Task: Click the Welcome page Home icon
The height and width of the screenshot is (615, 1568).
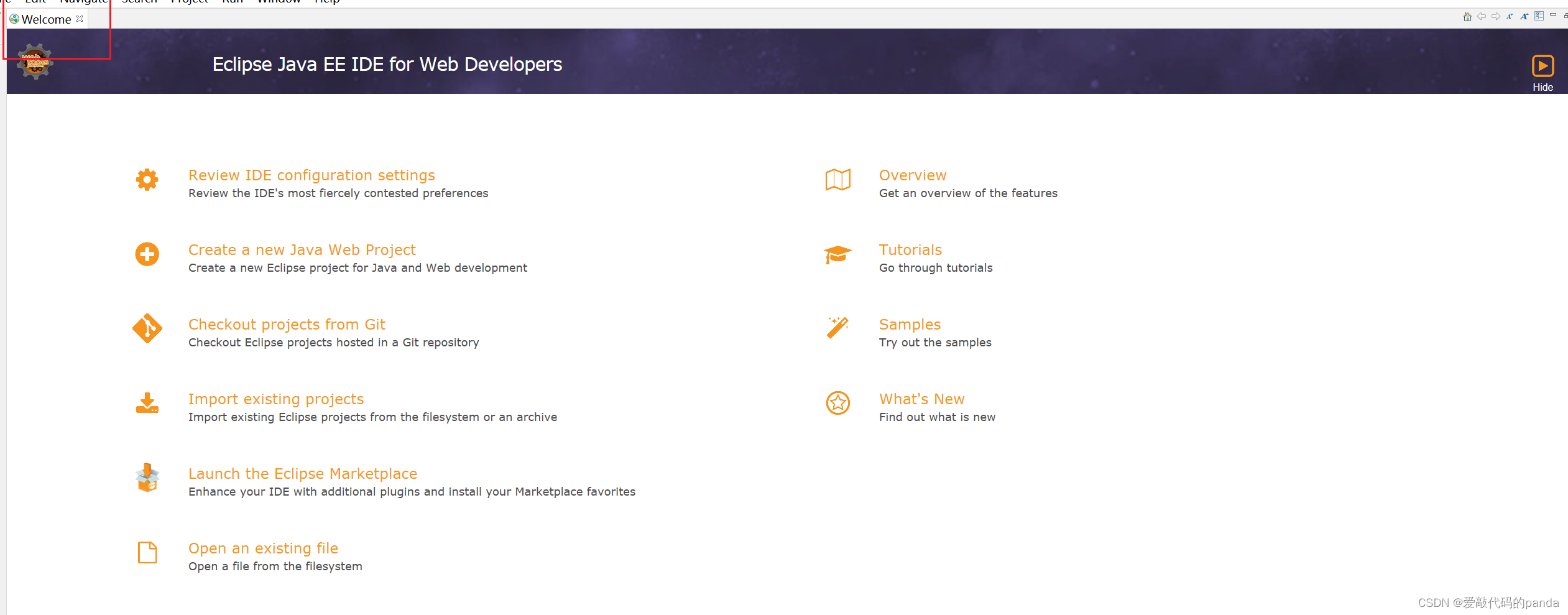Action: point(1467,17)
